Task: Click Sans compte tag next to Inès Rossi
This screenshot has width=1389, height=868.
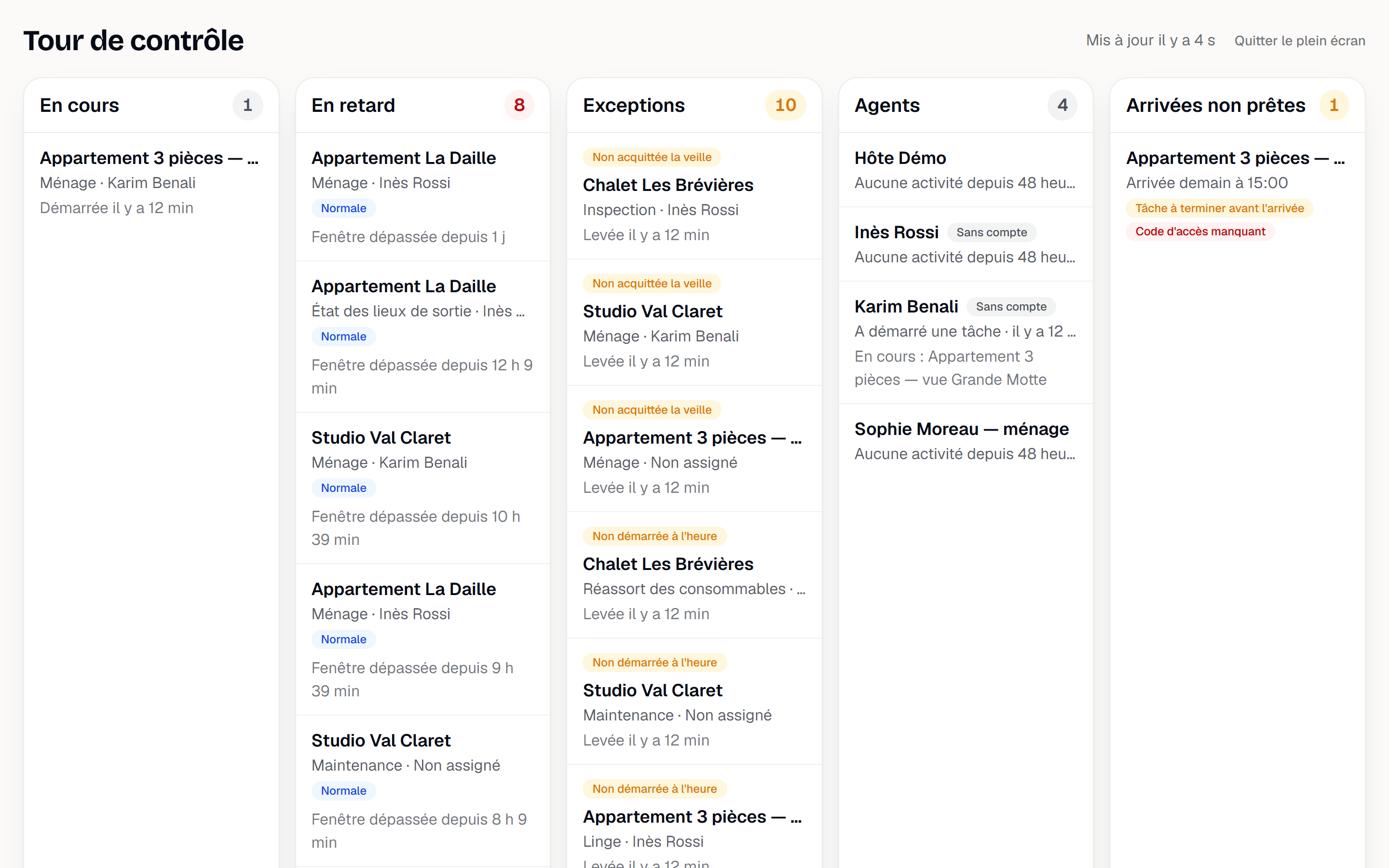Action: pos(991,232)
